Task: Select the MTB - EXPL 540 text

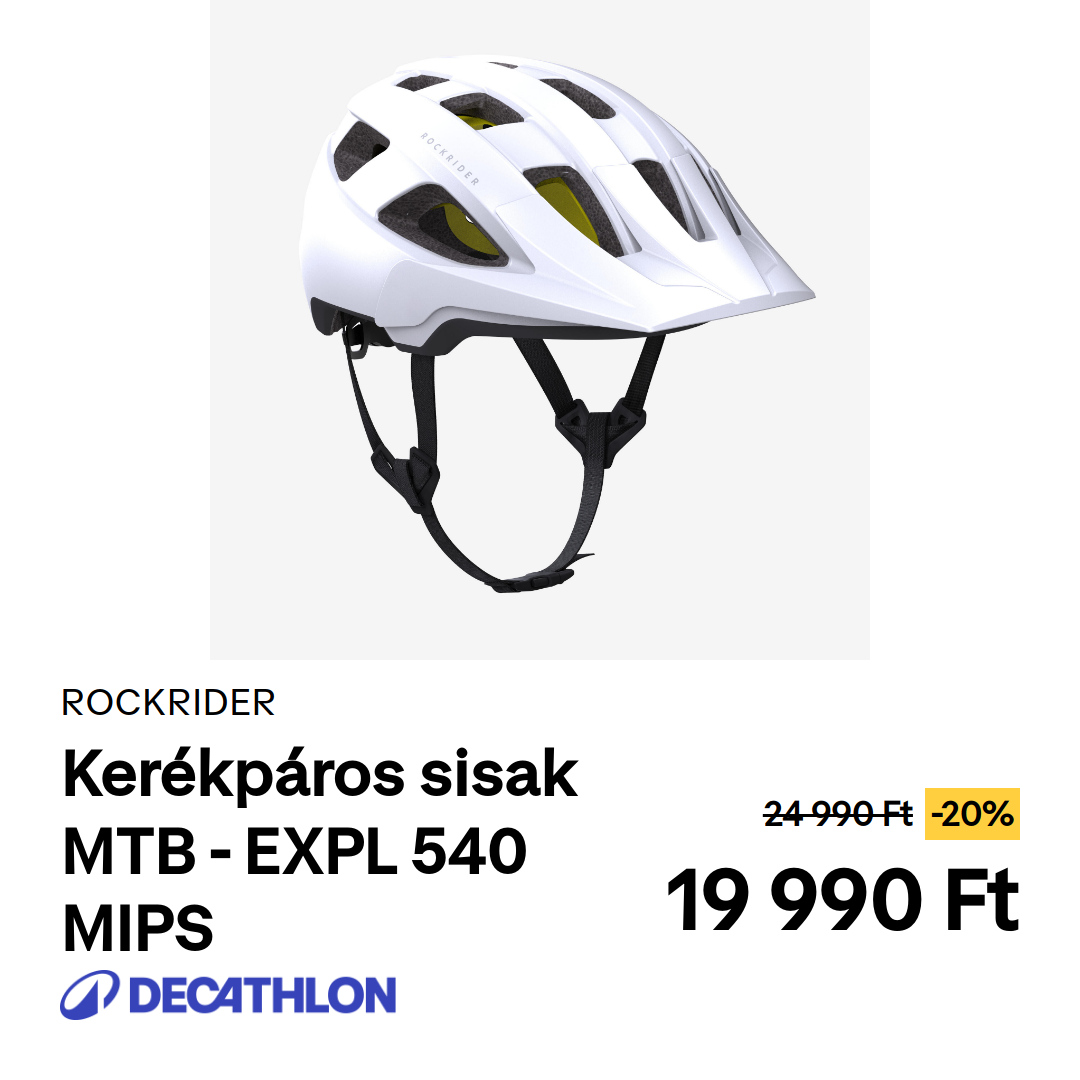Action: 295,851
